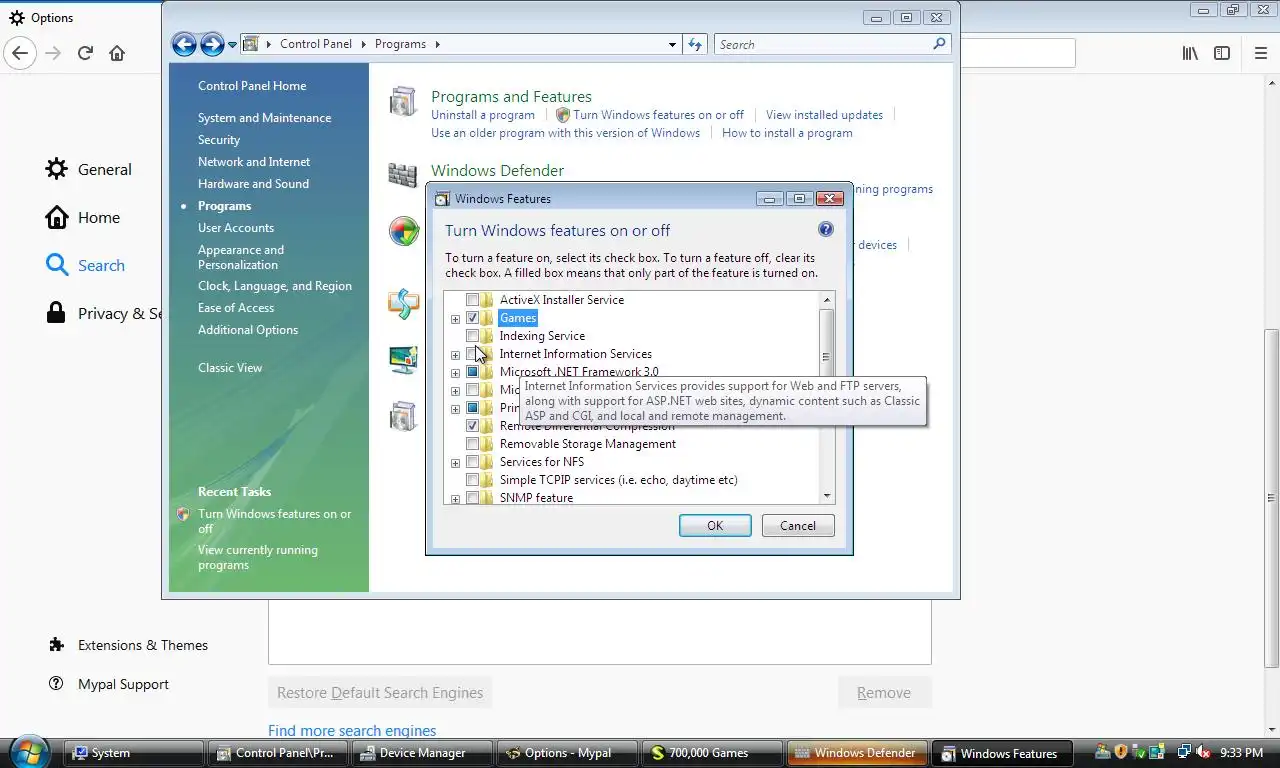The height and width of the screenshot is (768, 1280).
Task: Click the refresh icon beside the address bar
Action: [x=696, y=44]
